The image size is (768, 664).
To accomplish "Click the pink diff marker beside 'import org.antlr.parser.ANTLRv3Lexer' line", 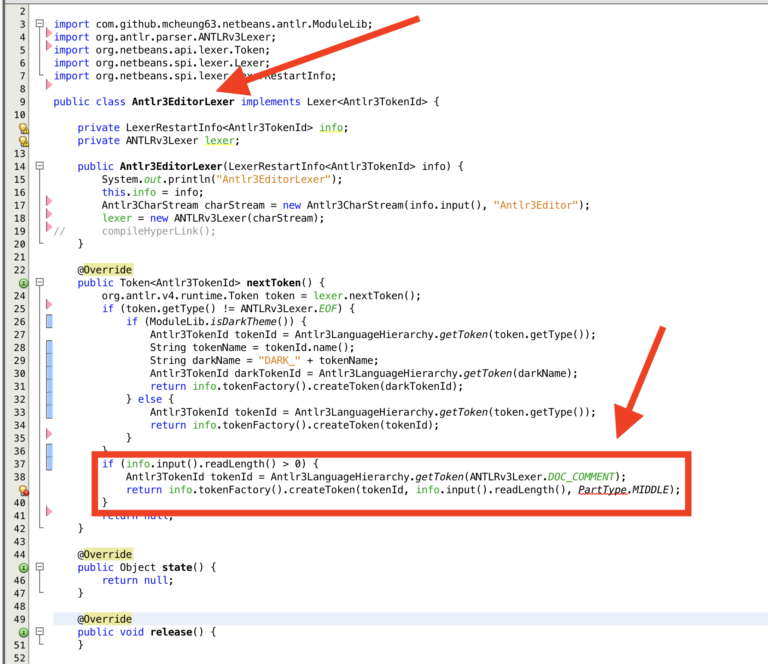I will pos(49,33).
